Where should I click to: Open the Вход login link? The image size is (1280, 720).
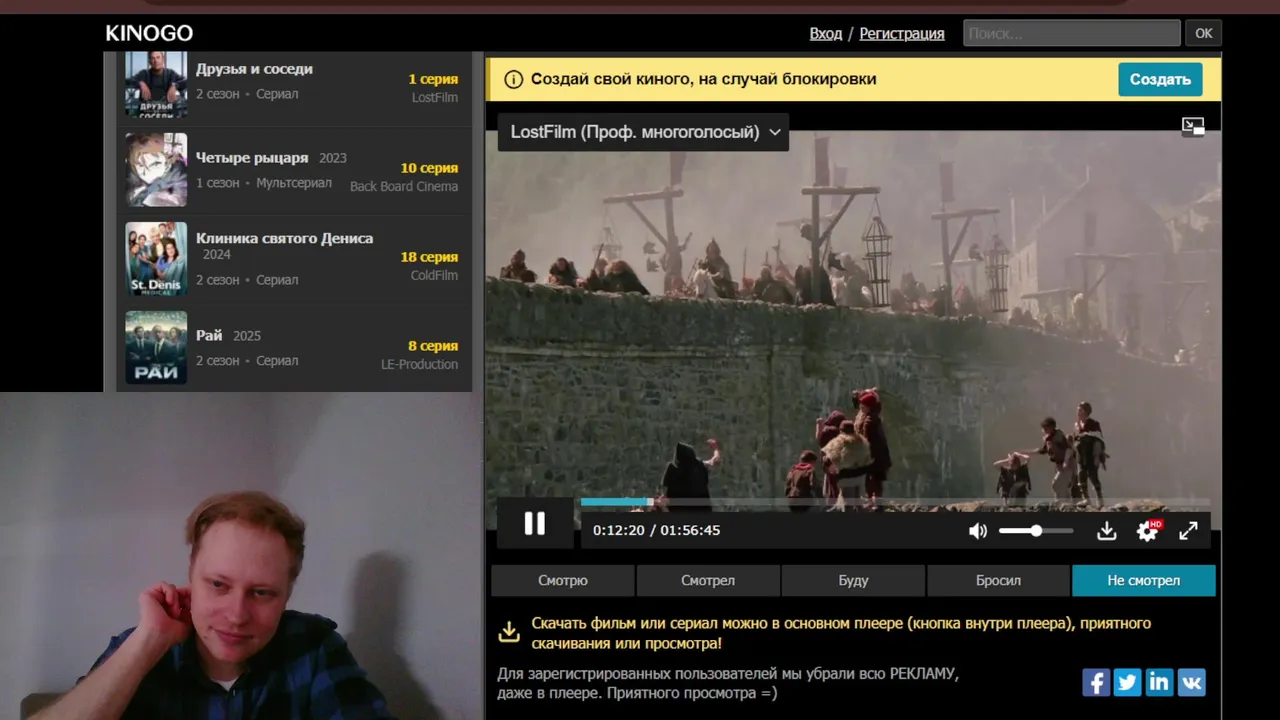point(826,33)
